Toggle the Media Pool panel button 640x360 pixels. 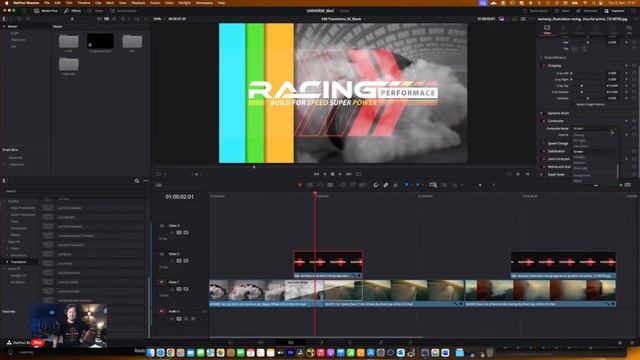tap(46, 11)
